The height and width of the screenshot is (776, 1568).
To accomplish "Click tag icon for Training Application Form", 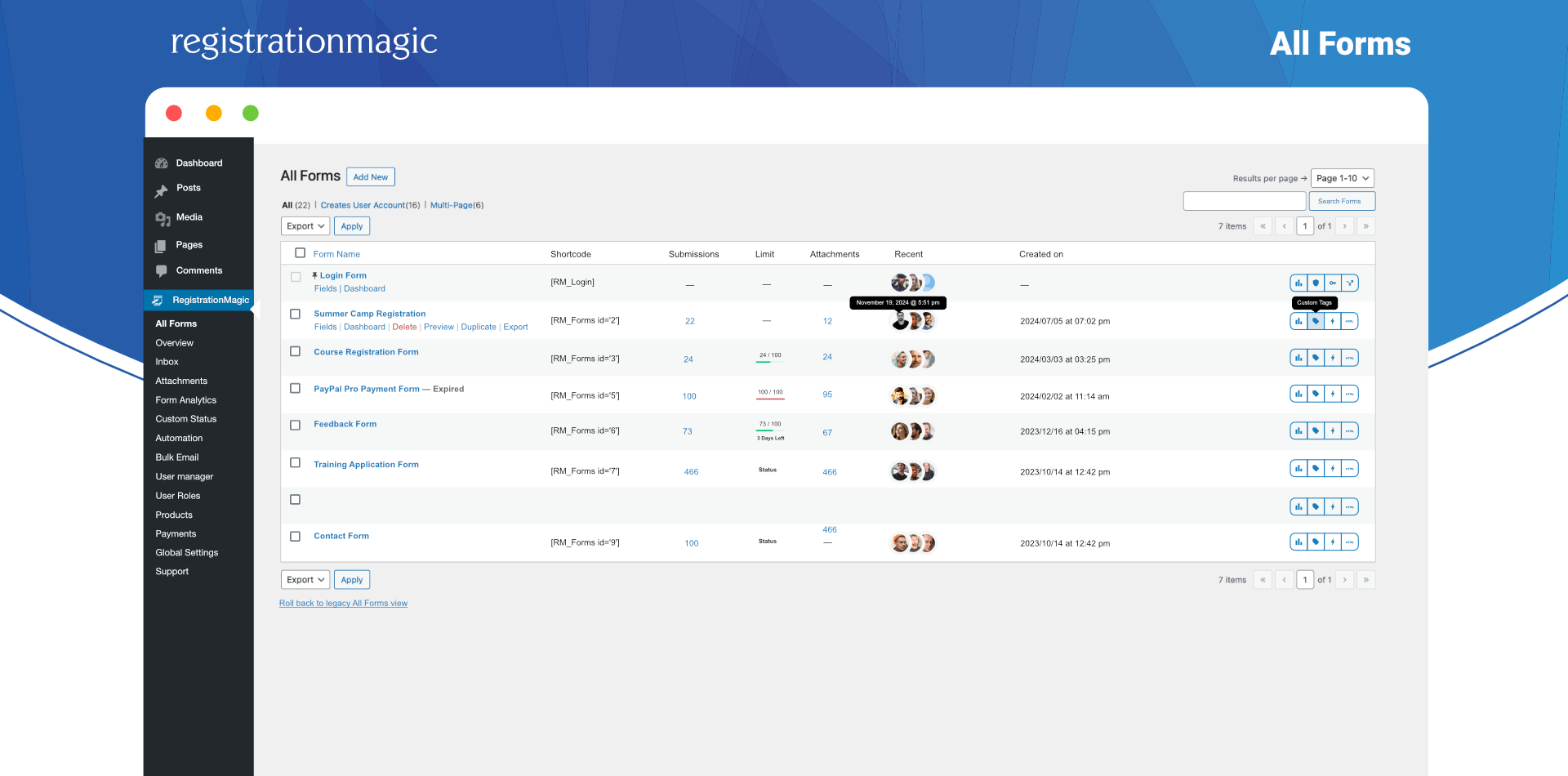I will [x=1316, y=468].
